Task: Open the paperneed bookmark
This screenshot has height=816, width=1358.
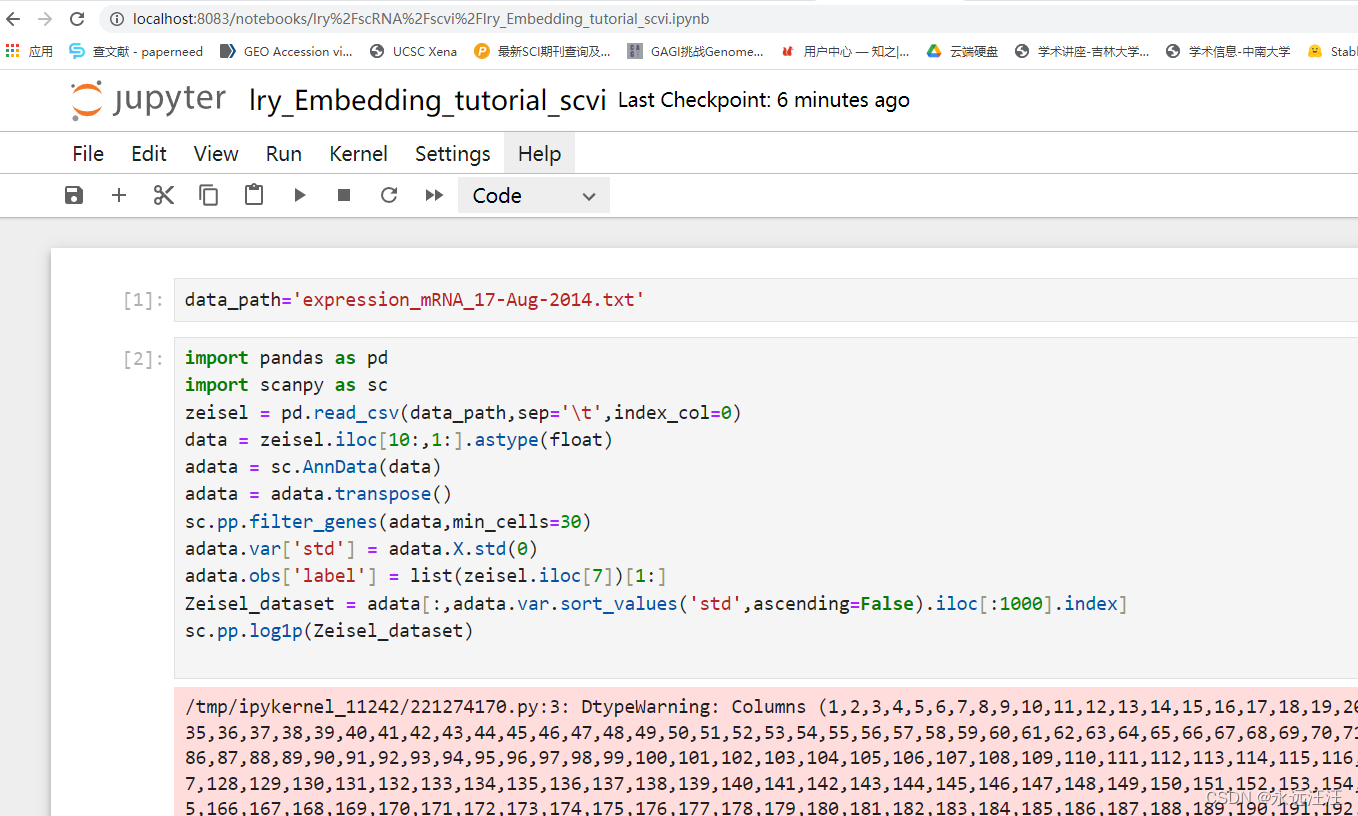Action: tap(136, 51)
